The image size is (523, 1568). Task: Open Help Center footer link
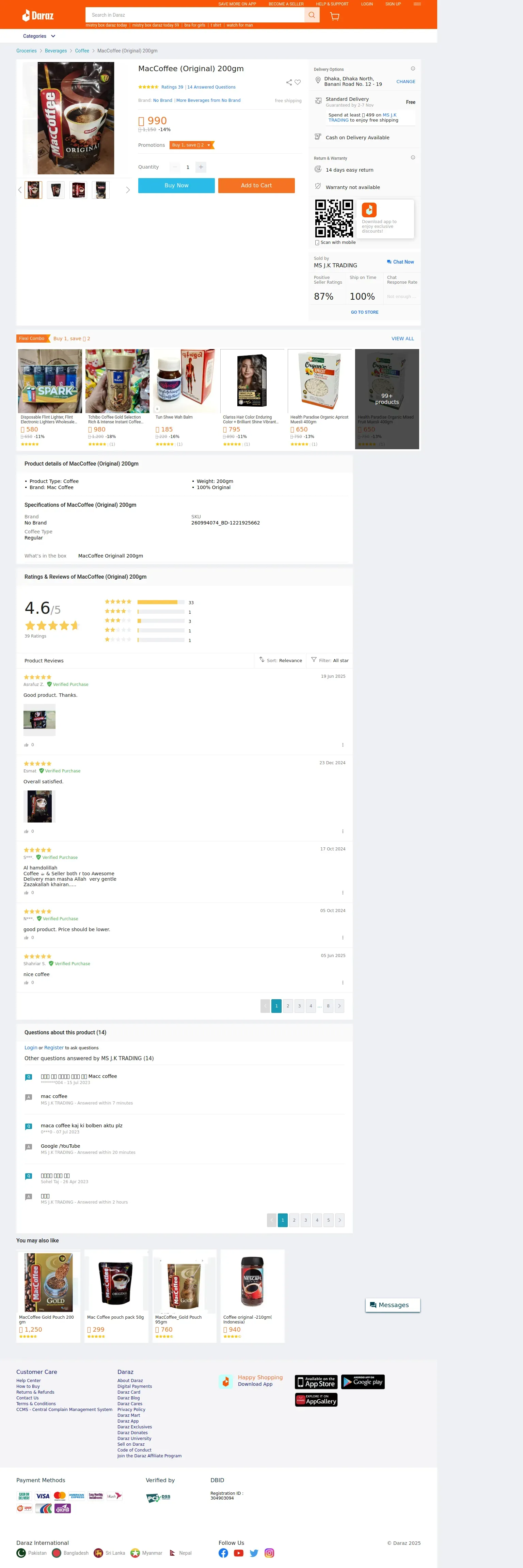29,1381
